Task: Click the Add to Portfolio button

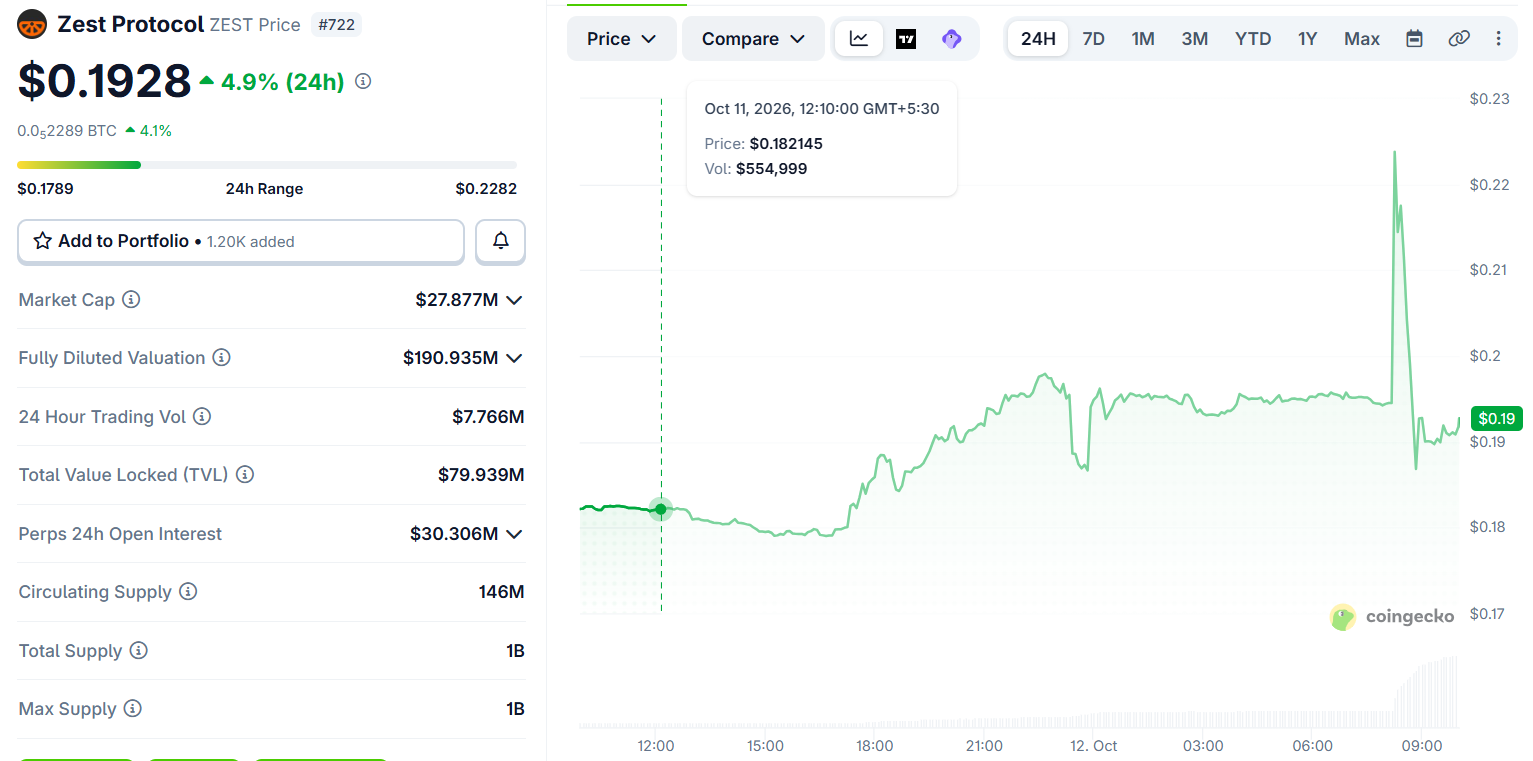Action: tap(241, 241)
